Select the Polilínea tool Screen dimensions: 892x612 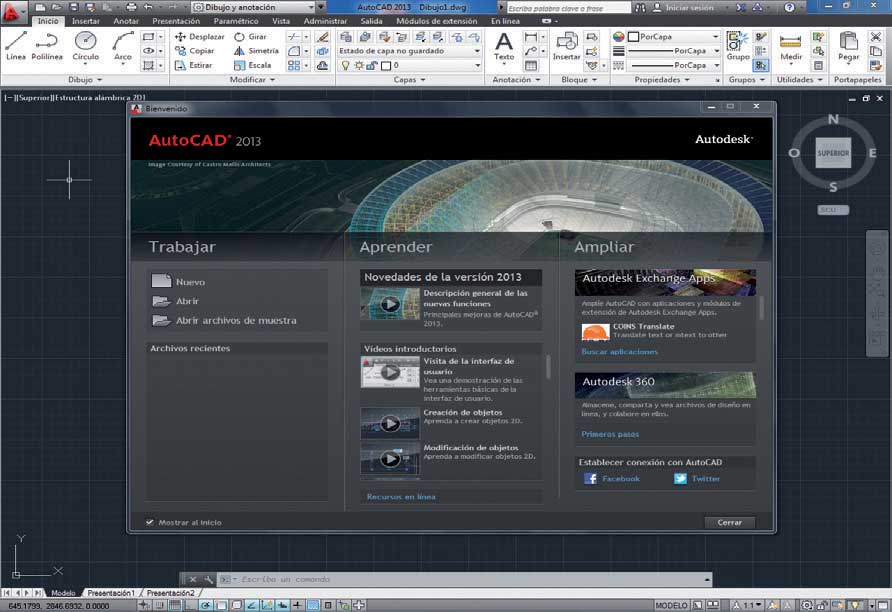47,46
